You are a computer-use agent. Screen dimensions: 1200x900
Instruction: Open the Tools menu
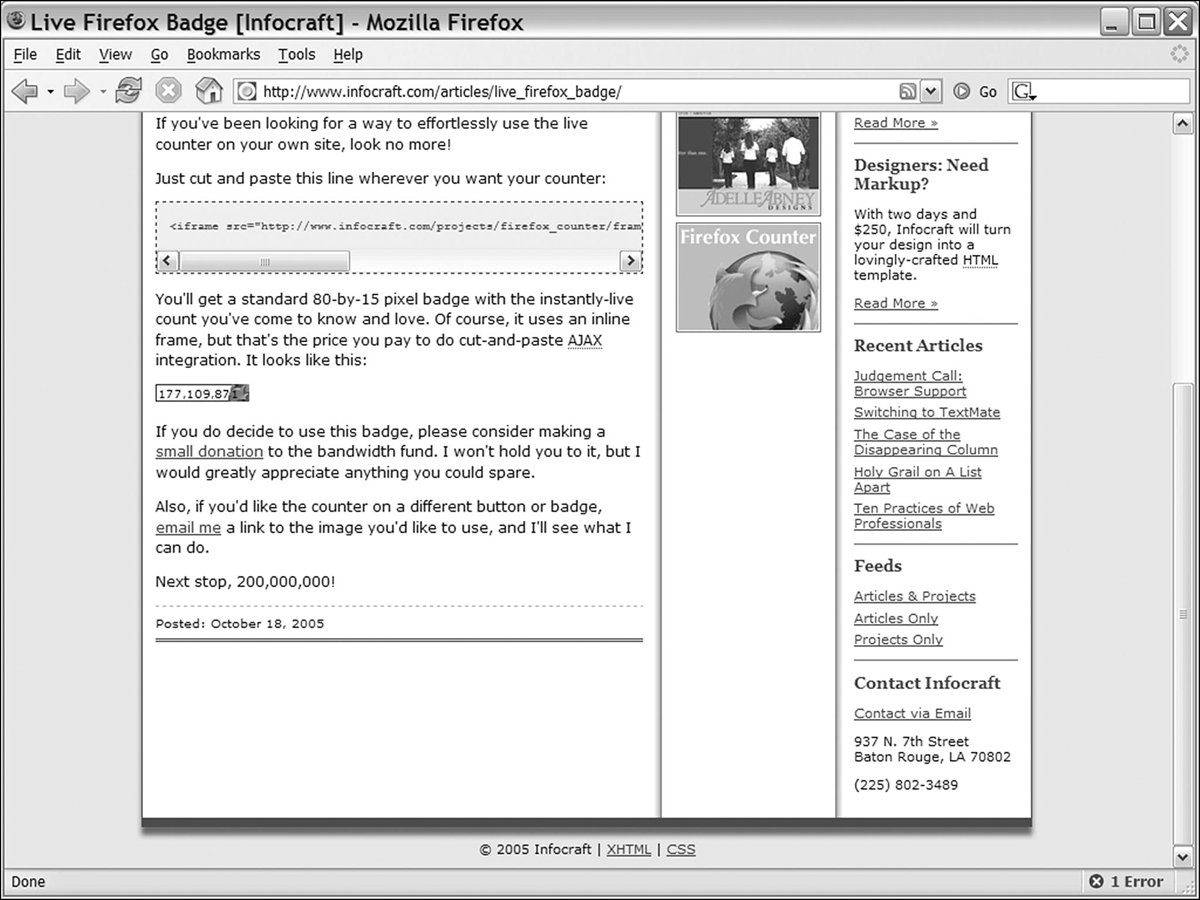coord(297,55)
